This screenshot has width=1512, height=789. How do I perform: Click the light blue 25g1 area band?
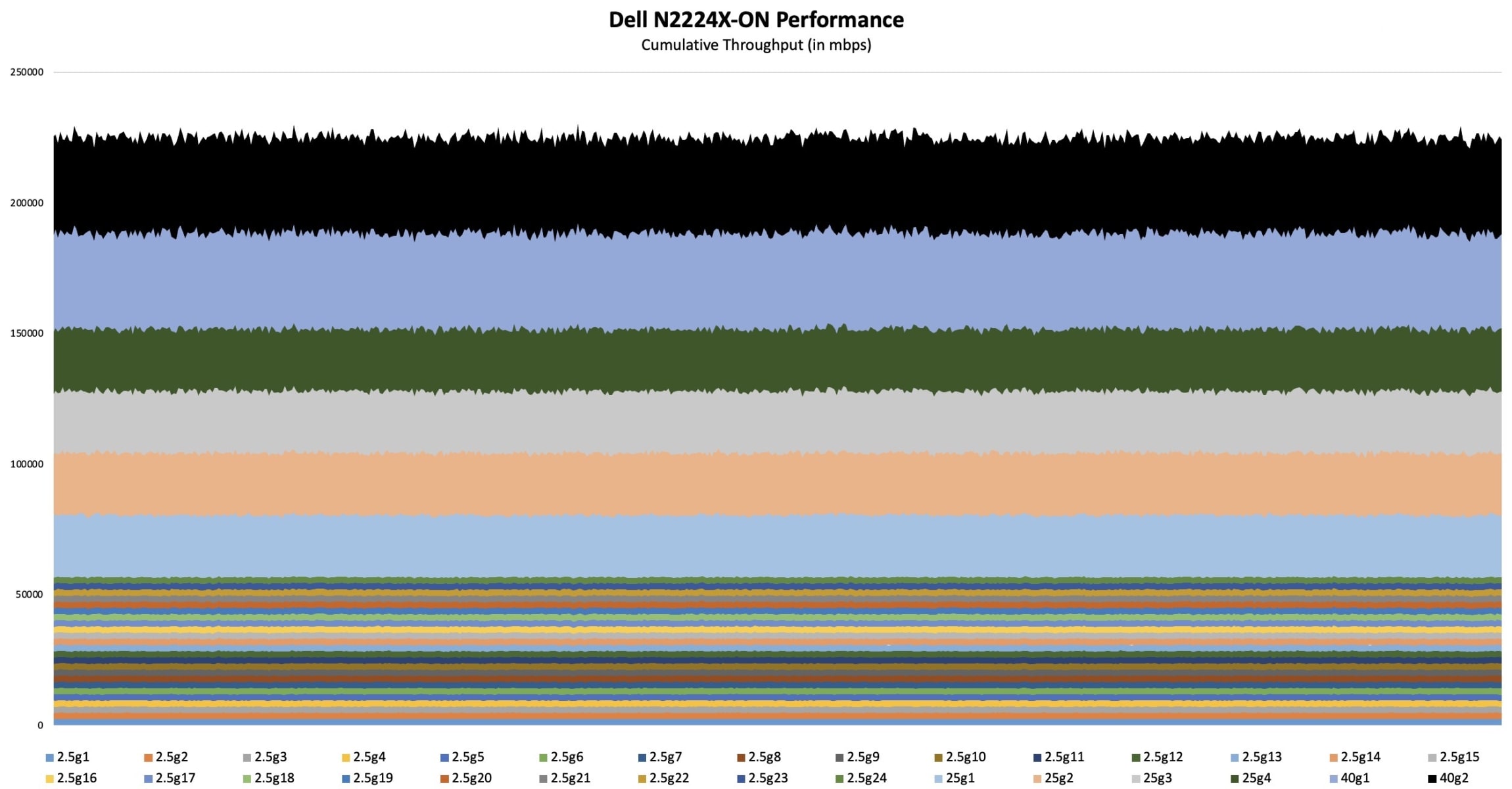click(756, 546)
